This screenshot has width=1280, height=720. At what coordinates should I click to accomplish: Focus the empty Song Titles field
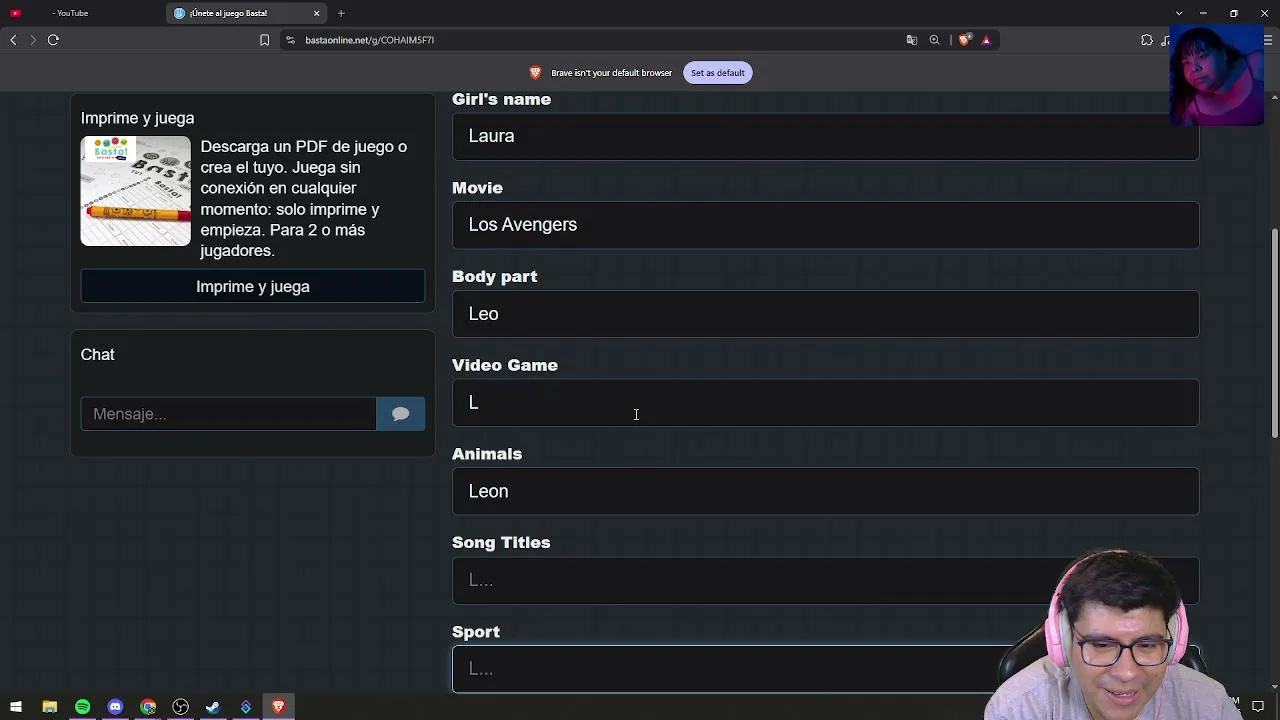(825, 580)
